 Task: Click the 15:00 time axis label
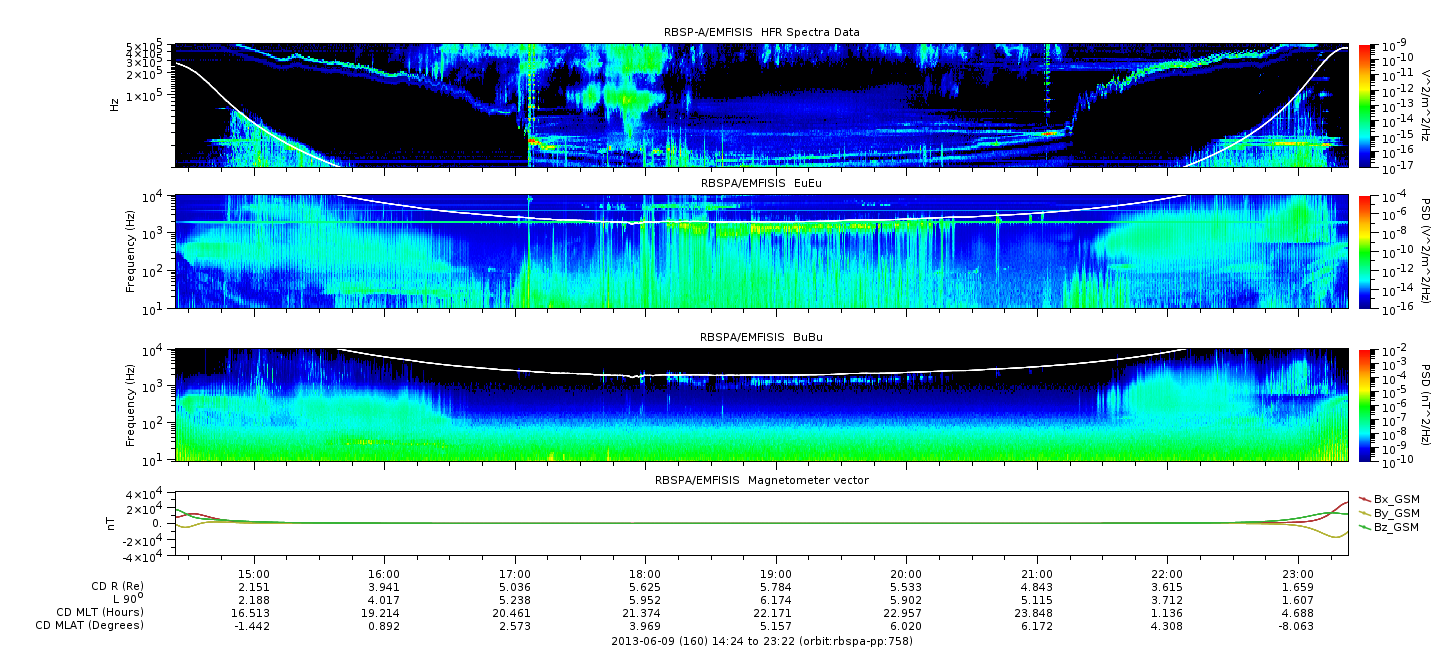coord(254,575)
